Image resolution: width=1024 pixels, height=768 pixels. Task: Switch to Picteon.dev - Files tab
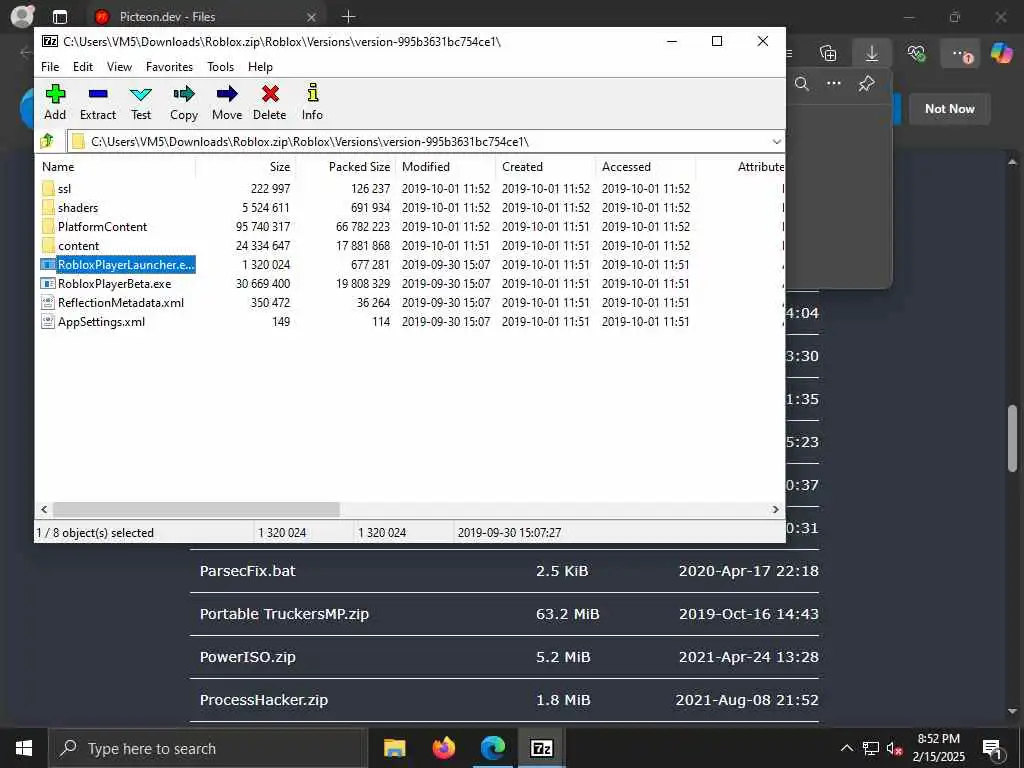click(204, 17)
